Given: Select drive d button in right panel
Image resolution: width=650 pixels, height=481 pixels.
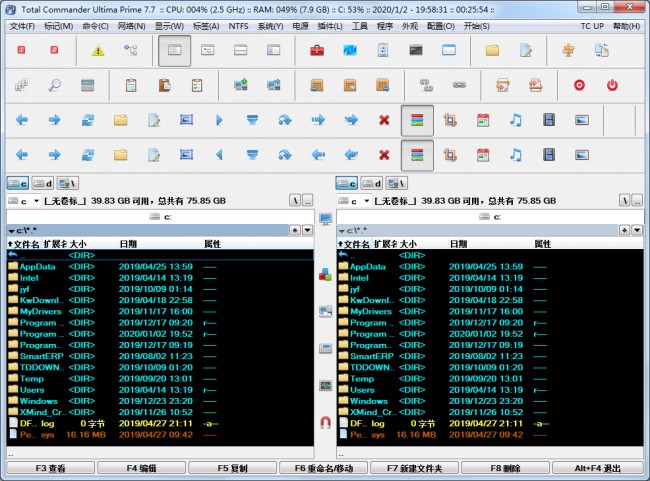Looking at the screenshot, I should click(371, 183).
